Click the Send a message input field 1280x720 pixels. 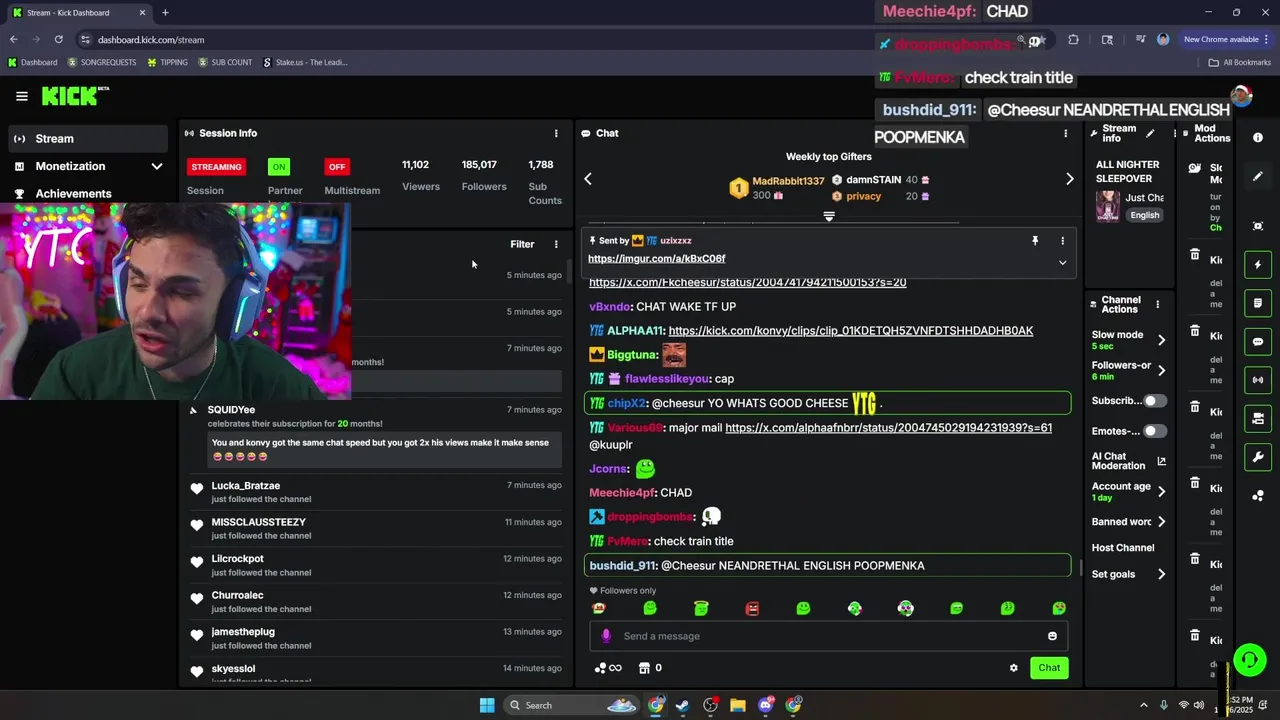click(828, 636)
